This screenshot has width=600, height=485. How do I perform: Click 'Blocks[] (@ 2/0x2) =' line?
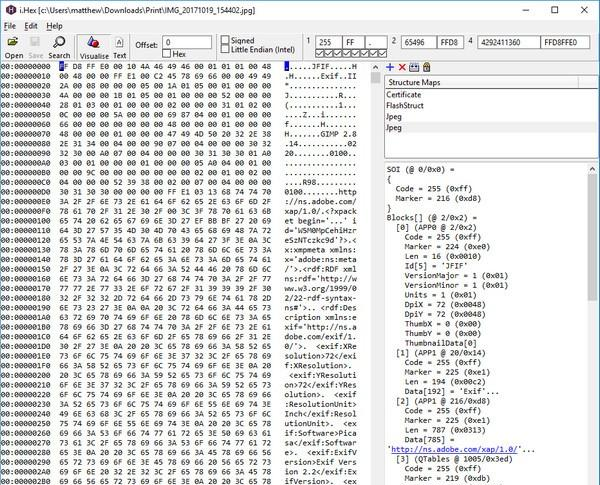point(431,217)
